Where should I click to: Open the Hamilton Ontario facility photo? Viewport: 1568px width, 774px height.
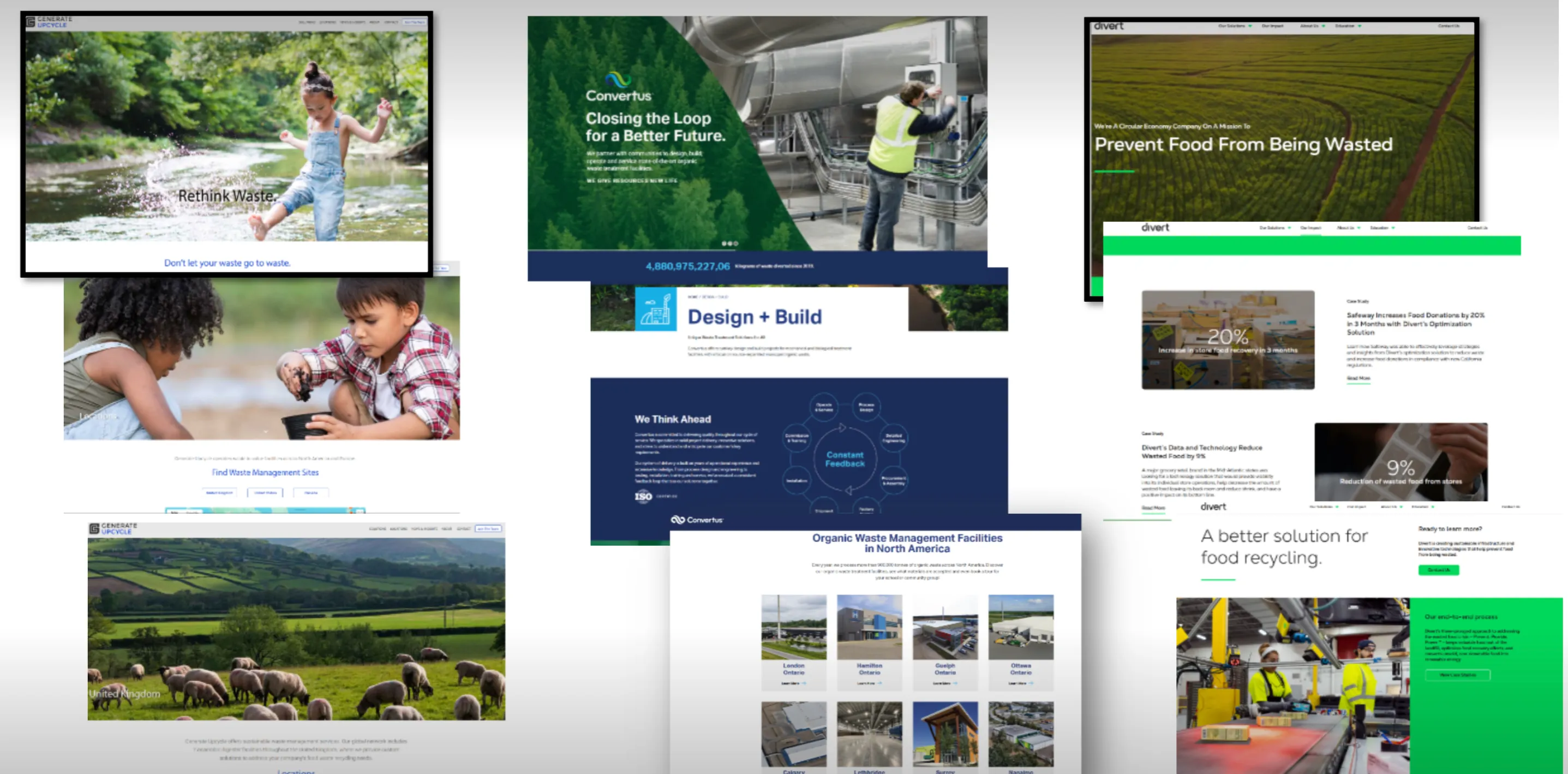[869, 627]
